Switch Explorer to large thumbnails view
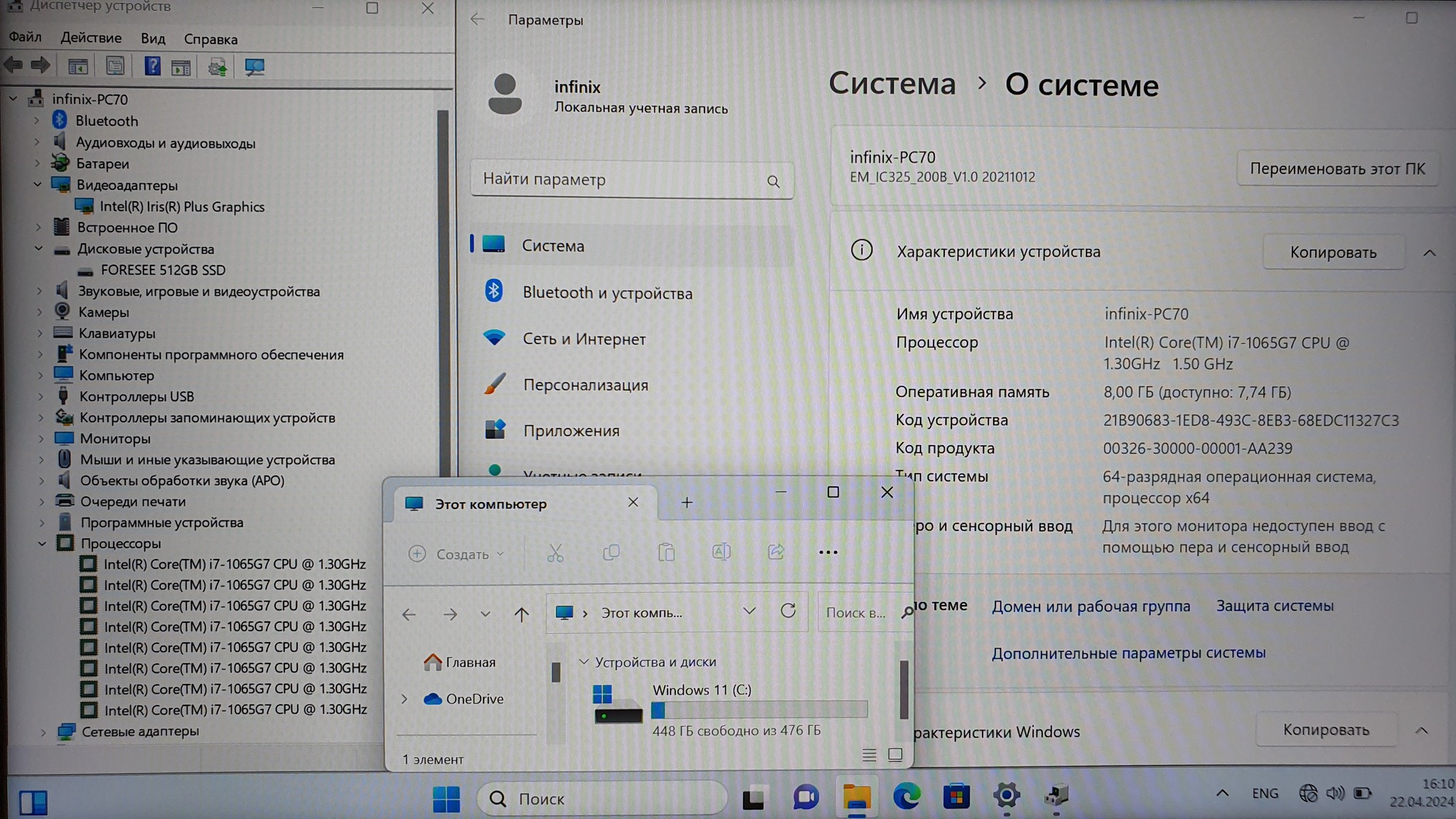The height and width of the screenshot is (819, 1456). [x=895, y=755]
